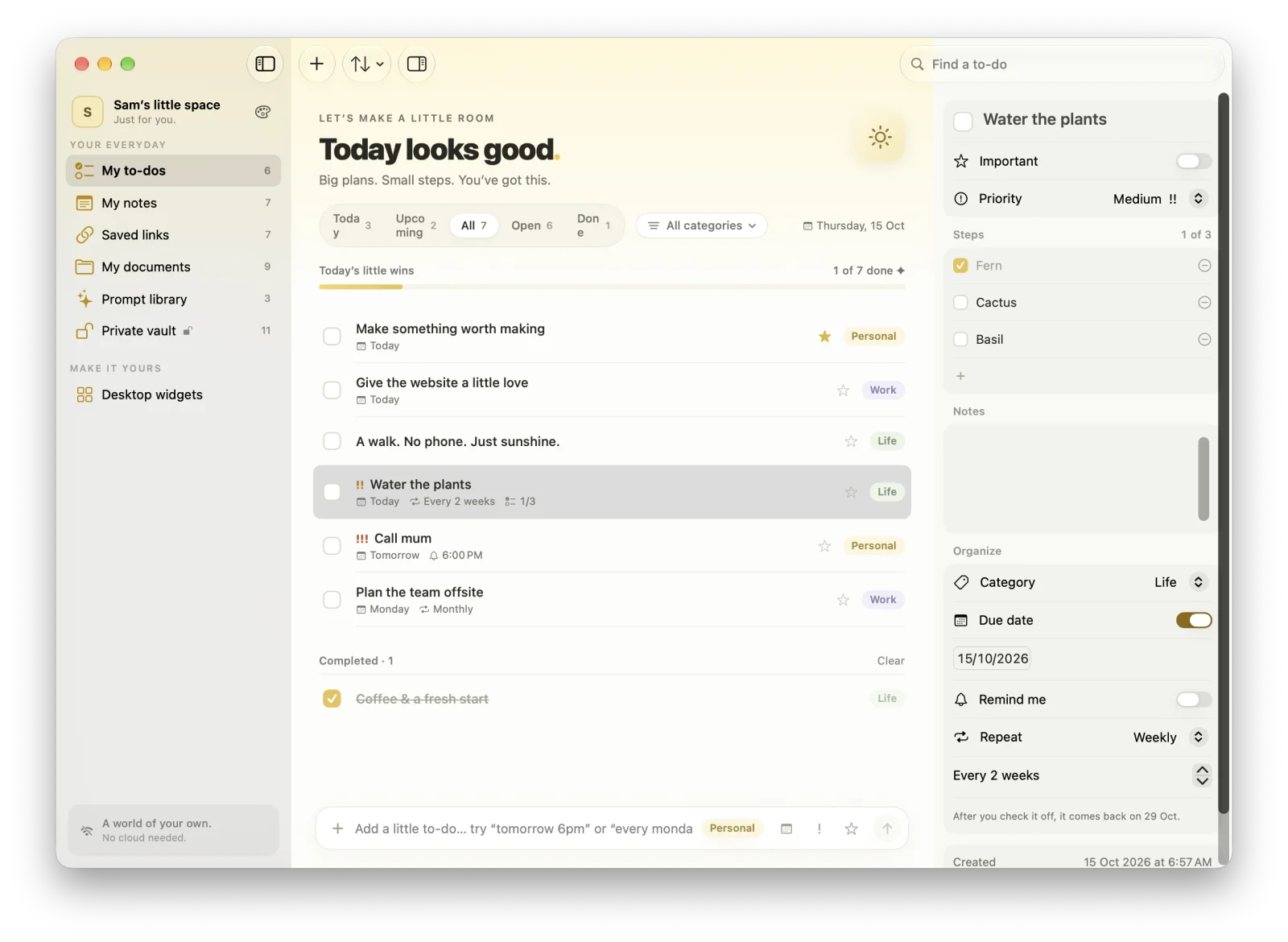The image size is (1288, 942).
Task: Star the 'Plan the team offsite' task
Action: (843, 600)
